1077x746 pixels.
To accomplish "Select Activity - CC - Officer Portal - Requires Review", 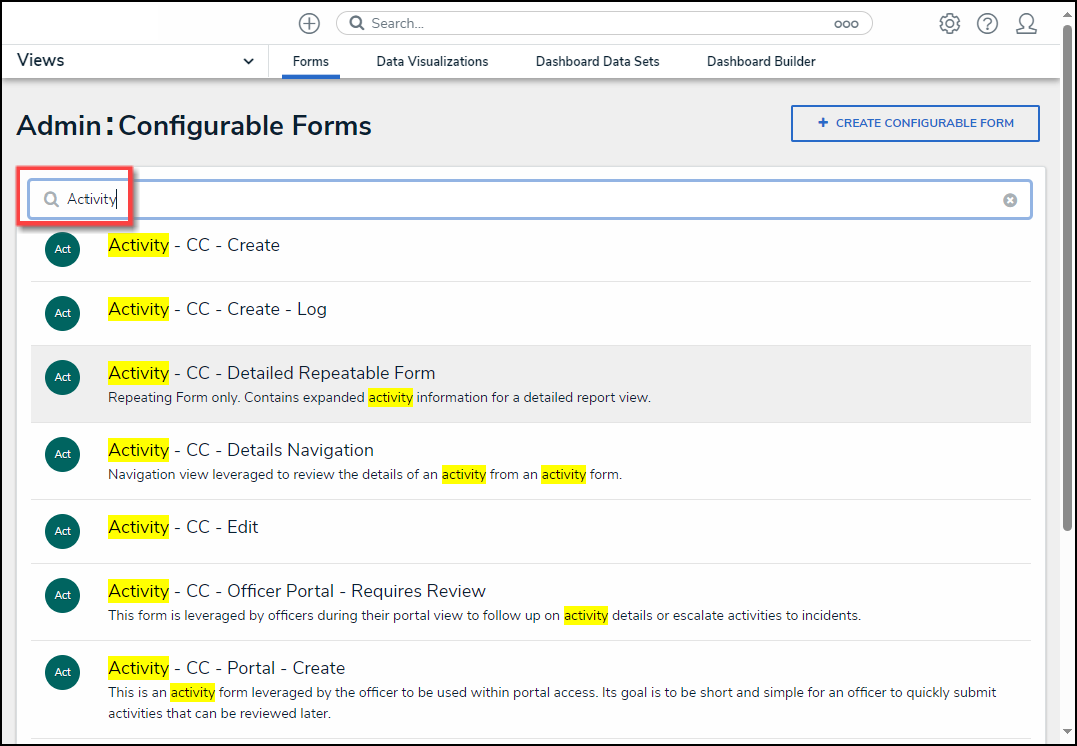I will 297,591.
